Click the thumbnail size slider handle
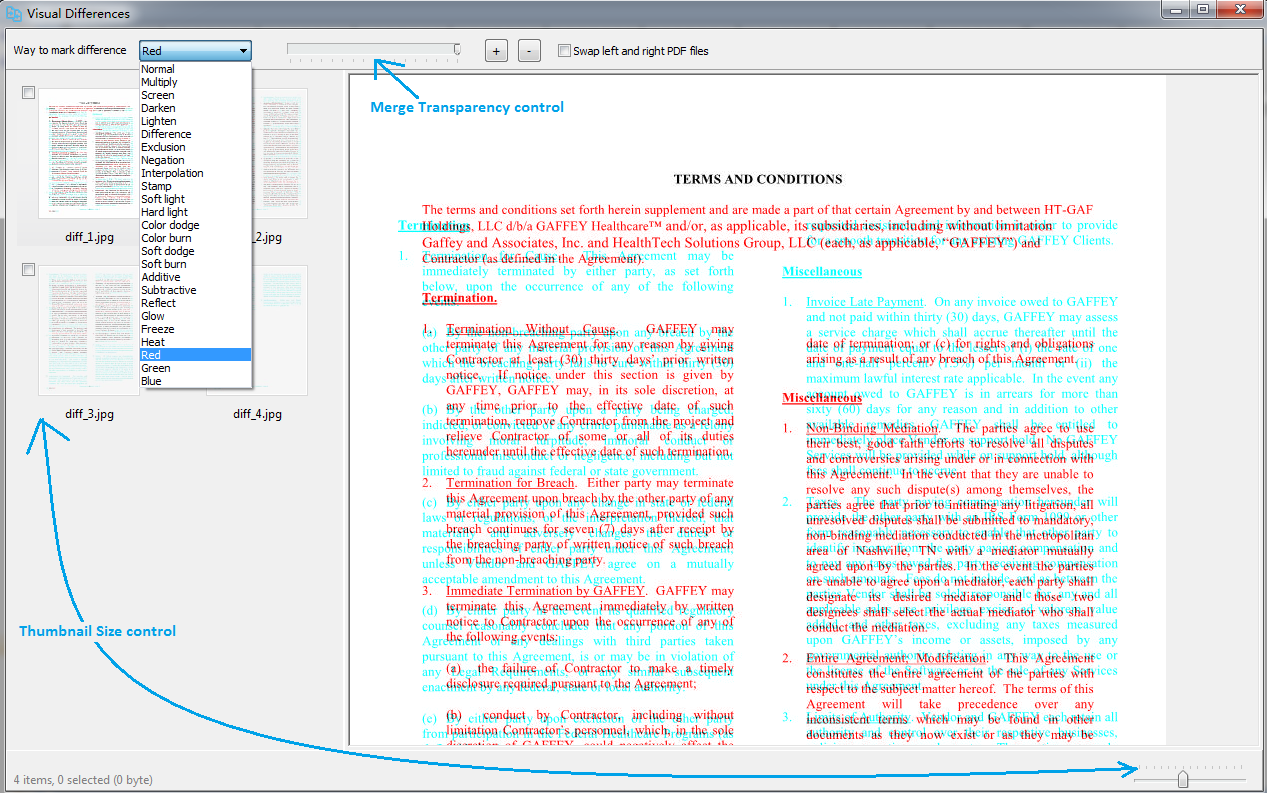Viewport: 1267px width, 793px height. coord(1183,779)
